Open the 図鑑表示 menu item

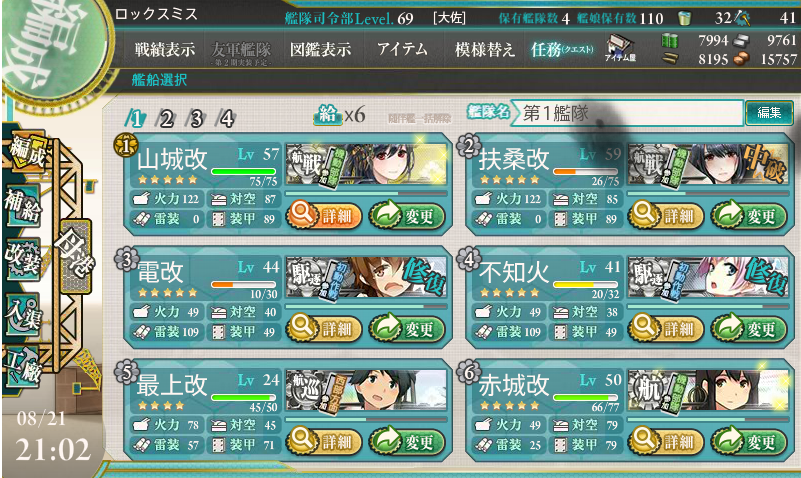320,50
